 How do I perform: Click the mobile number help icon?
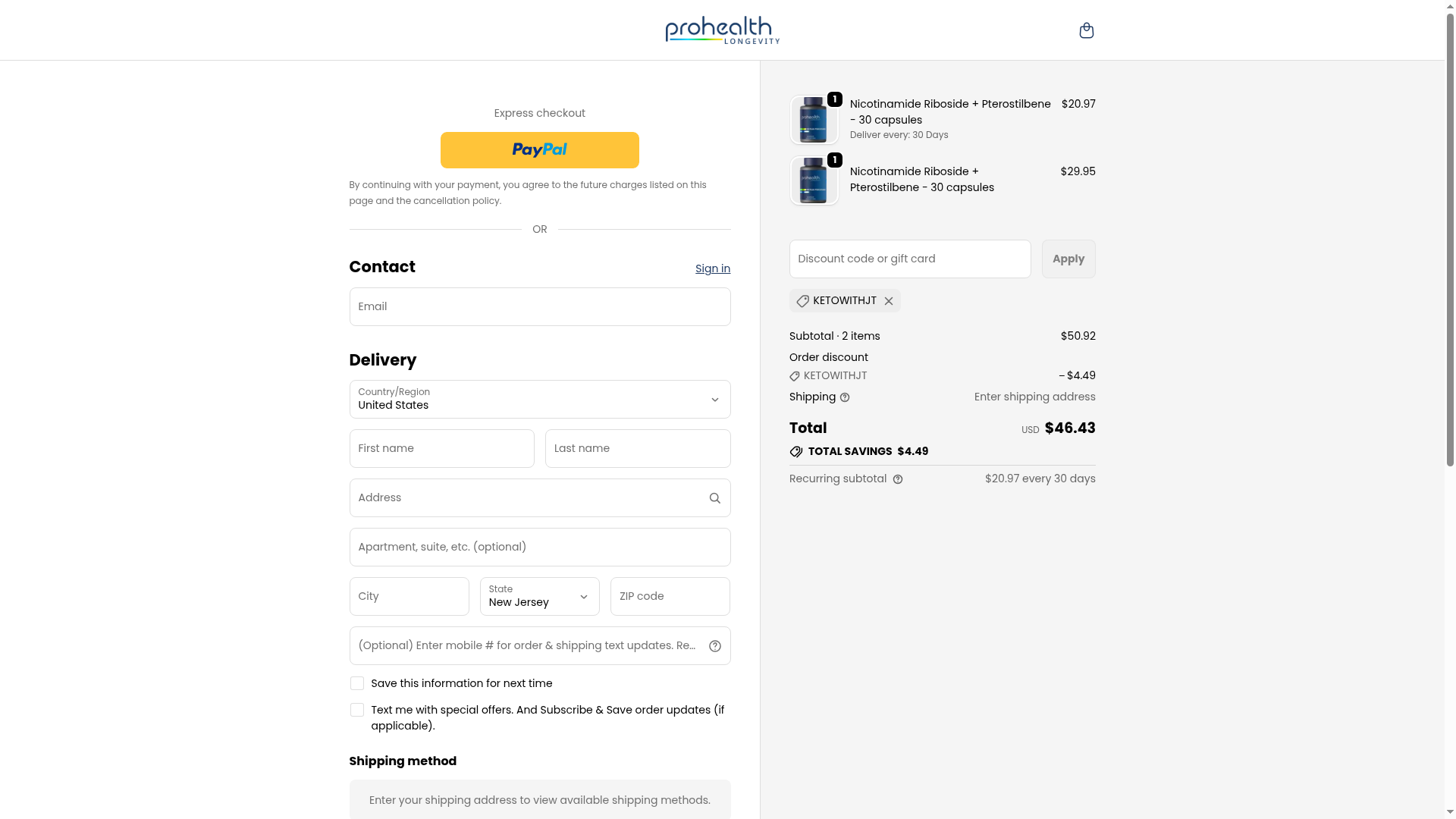coord(714,646)
